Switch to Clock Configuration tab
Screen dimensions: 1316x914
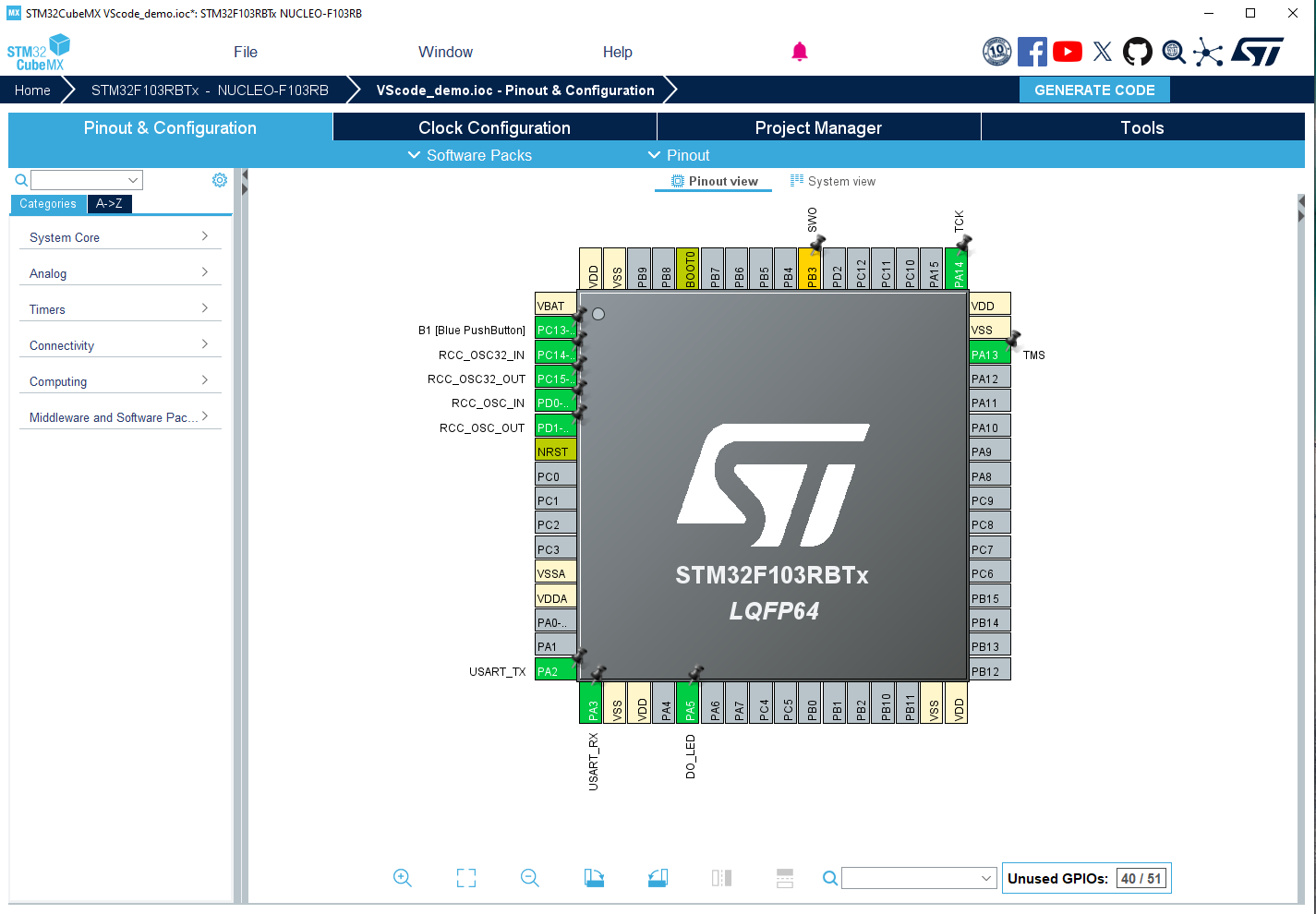click(494, 127)
